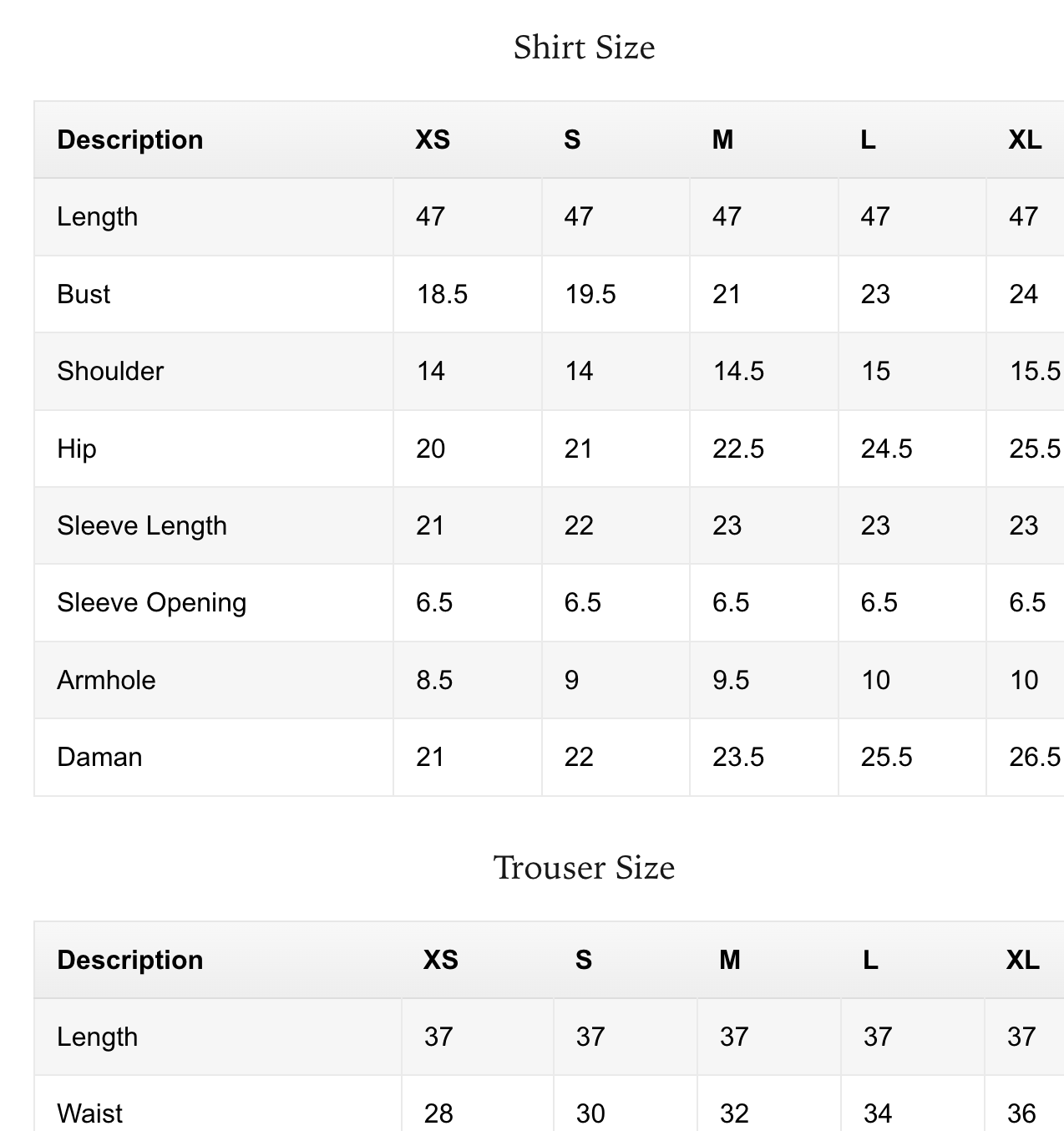
Task: Click the Waist row label in trouser table
Action: click(x=89, y=1113)
